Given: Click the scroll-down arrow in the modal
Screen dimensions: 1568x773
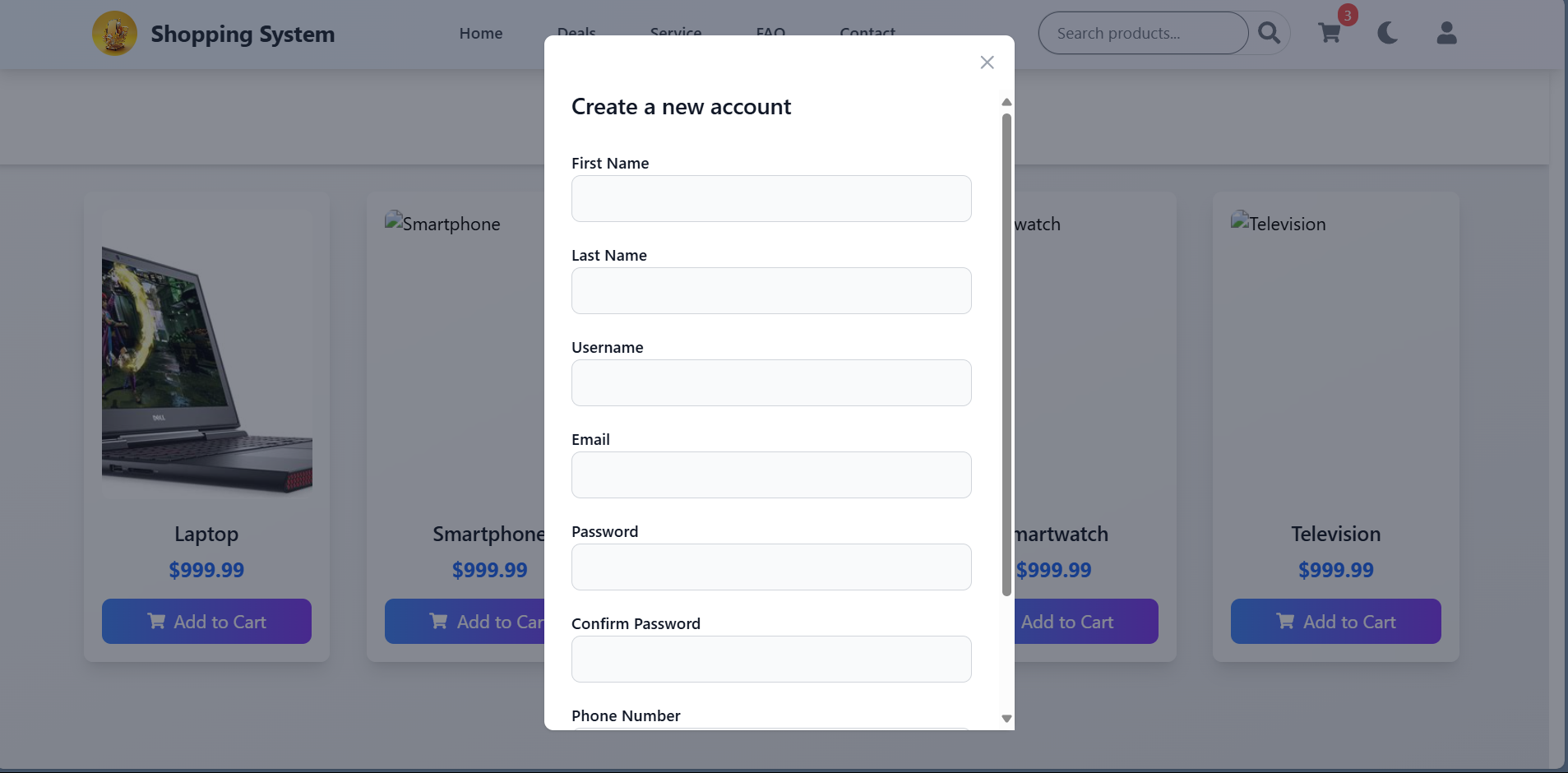Looking at the screenshot, I should click(x=1006, y=718).
